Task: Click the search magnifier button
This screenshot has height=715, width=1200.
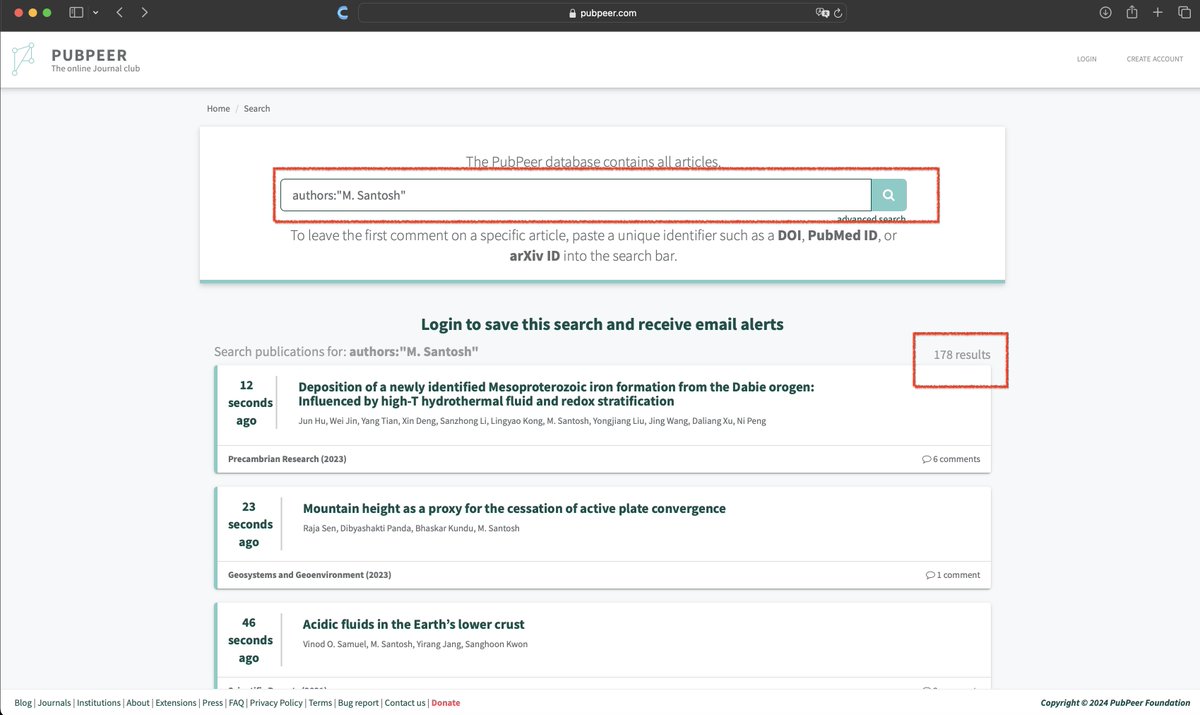Action: [x=888, y=193]
